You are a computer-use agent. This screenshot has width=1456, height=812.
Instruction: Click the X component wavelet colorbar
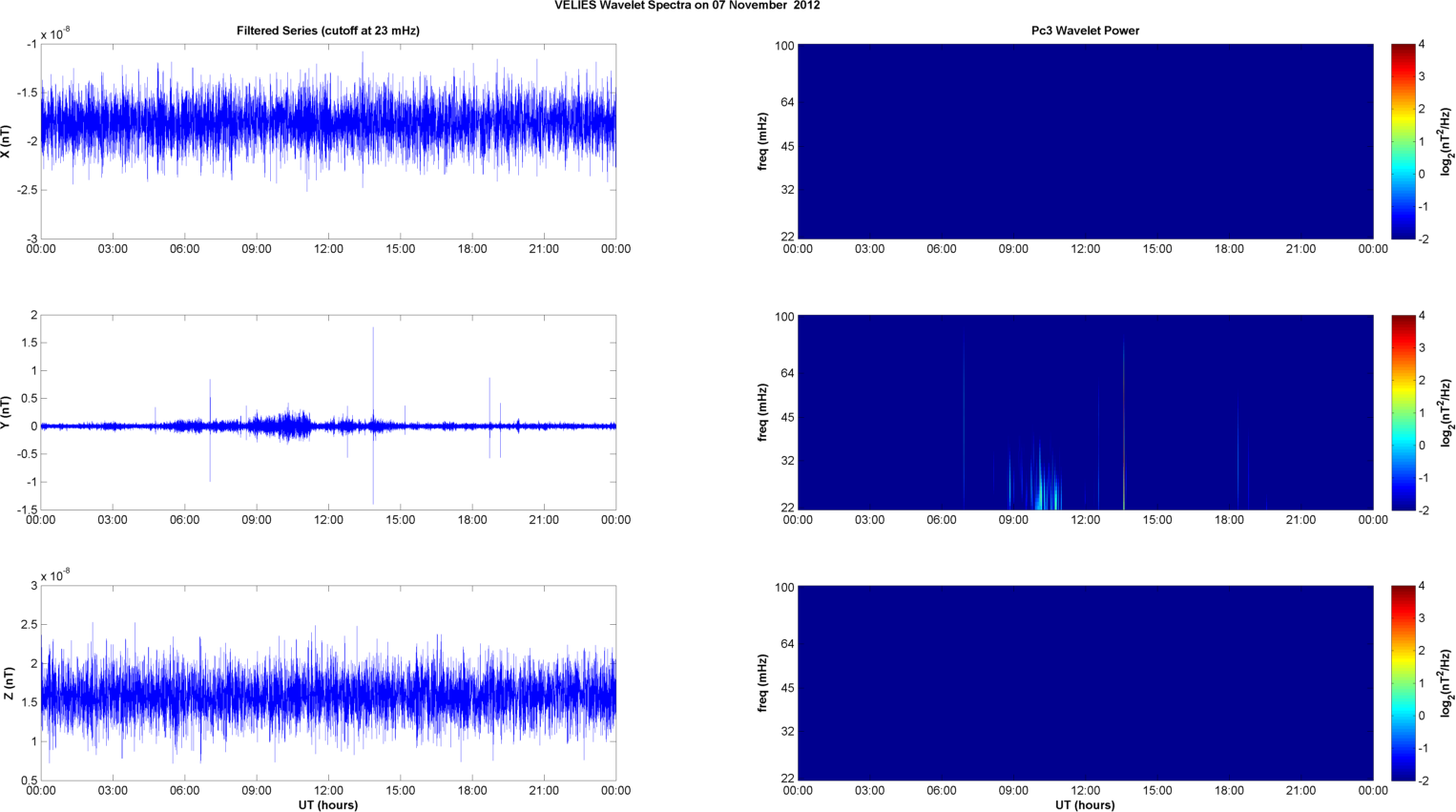[1403, 141]
